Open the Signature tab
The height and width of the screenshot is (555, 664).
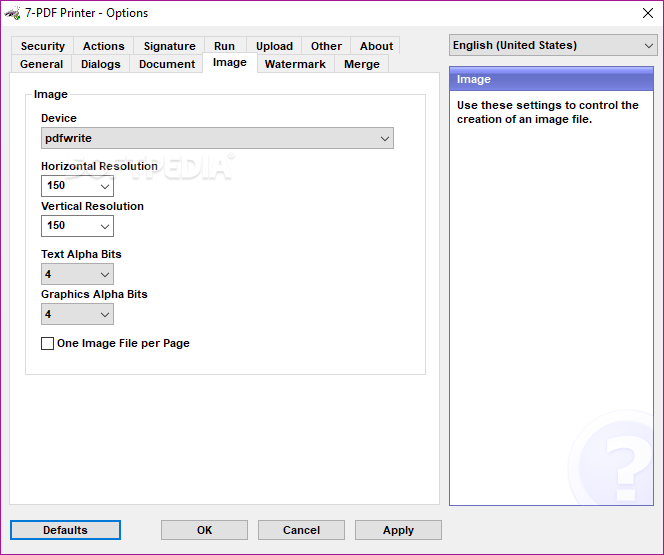coord(169,46)
